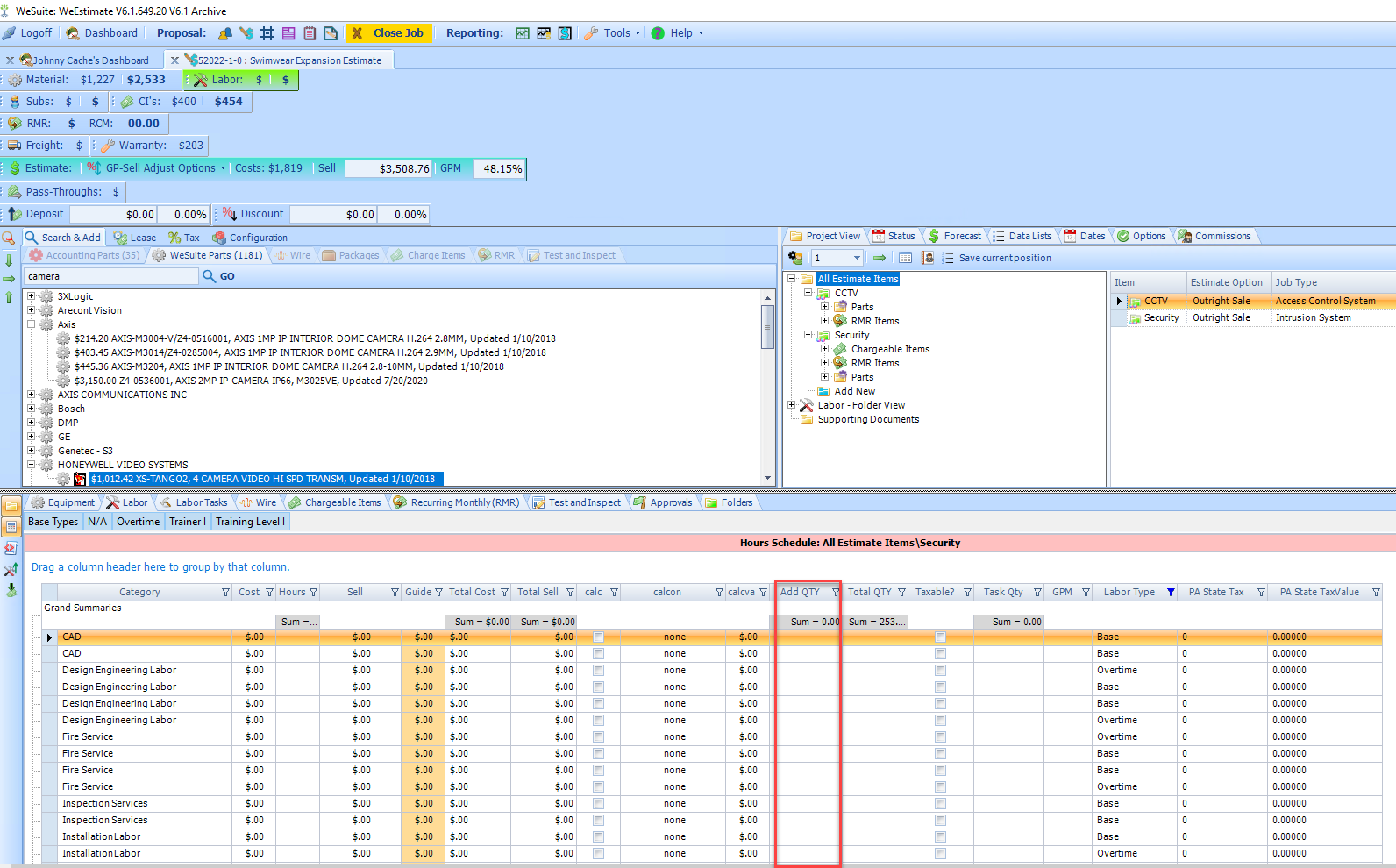The height and width of the screenshot is (868, 1396).
Task: Open the black line chart report icon
Action: tap(544, 33)
